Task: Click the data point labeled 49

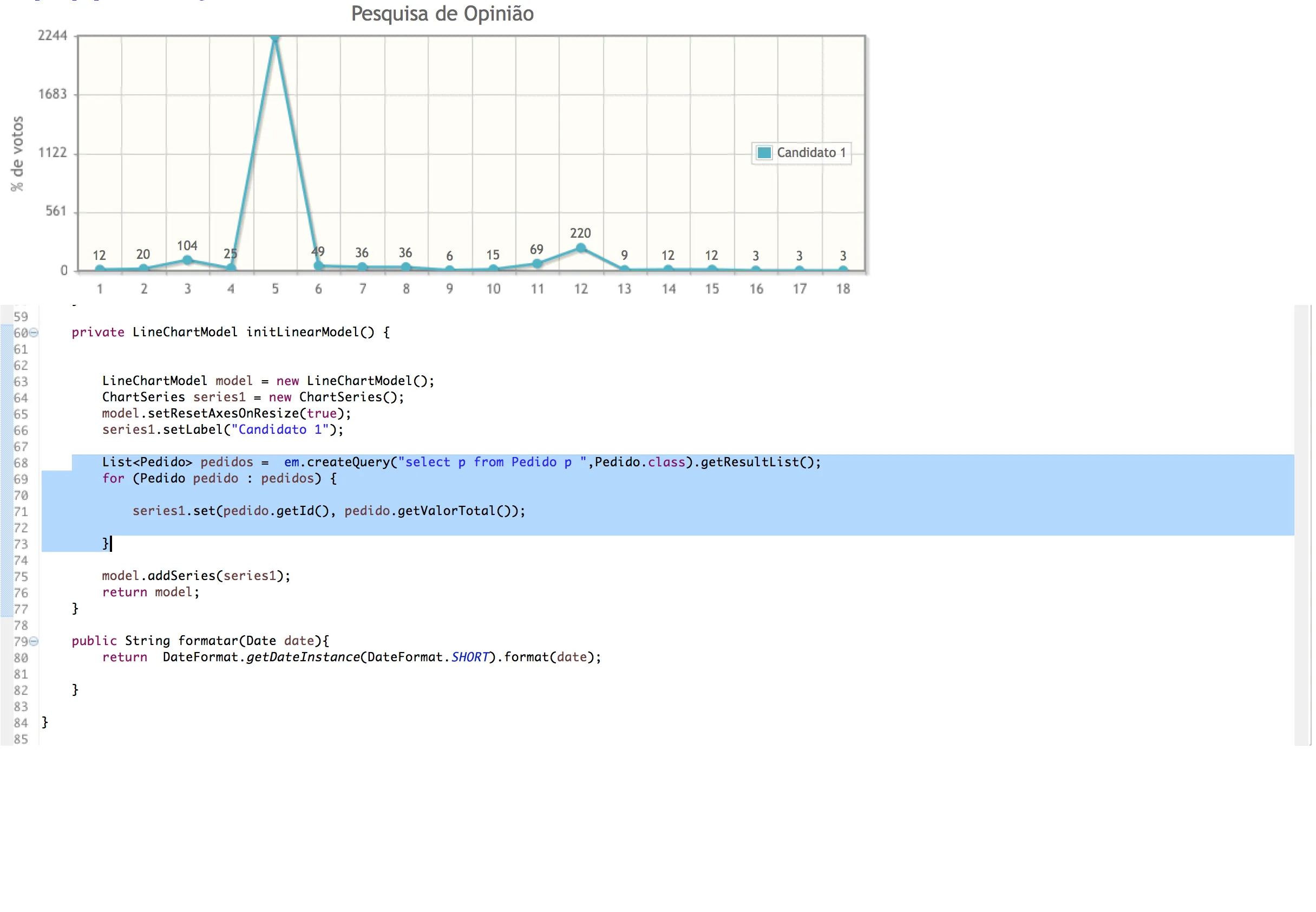Action: 319,265
